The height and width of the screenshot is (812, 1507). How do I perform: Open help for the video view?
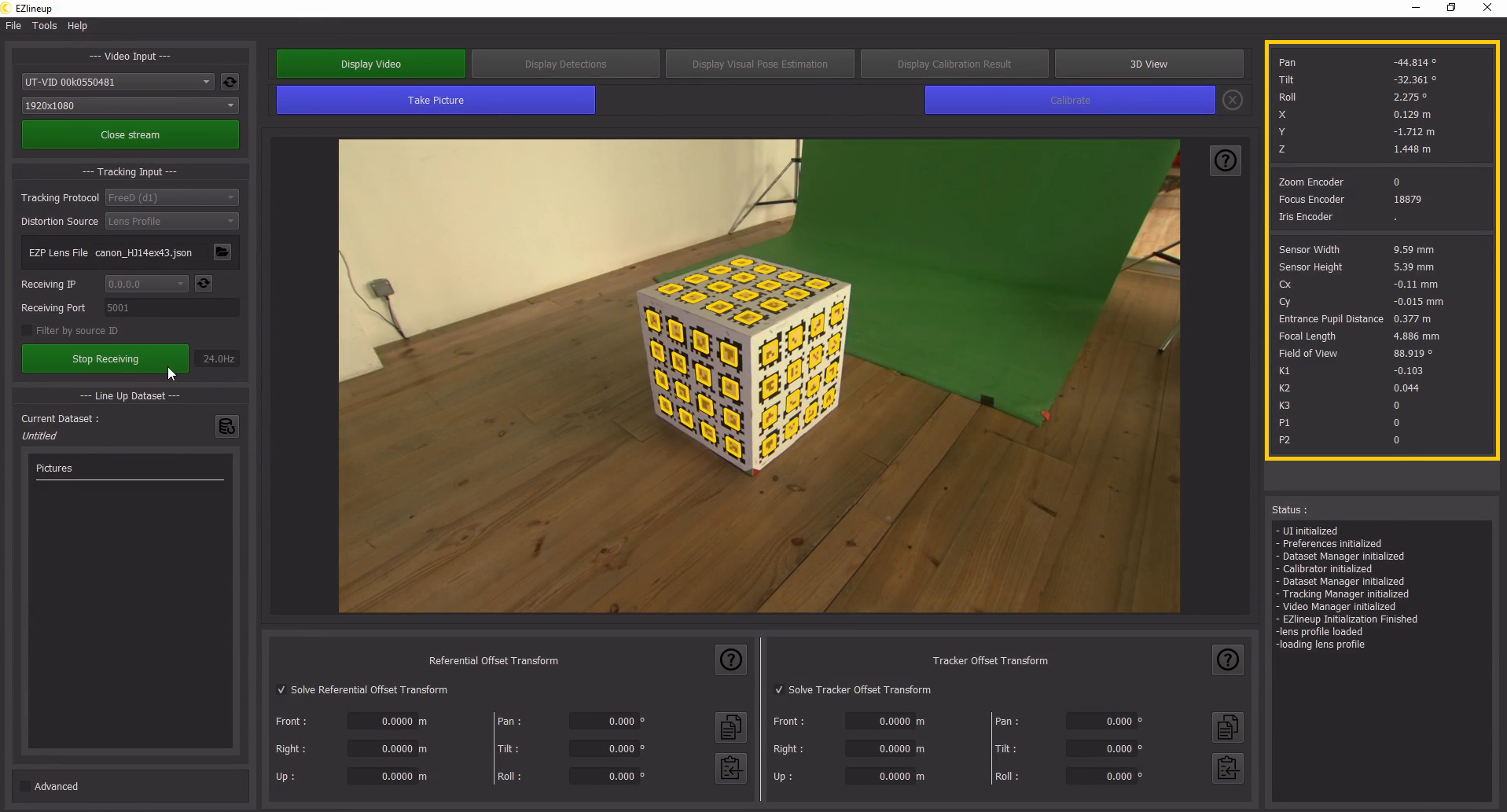point(1225,161)
